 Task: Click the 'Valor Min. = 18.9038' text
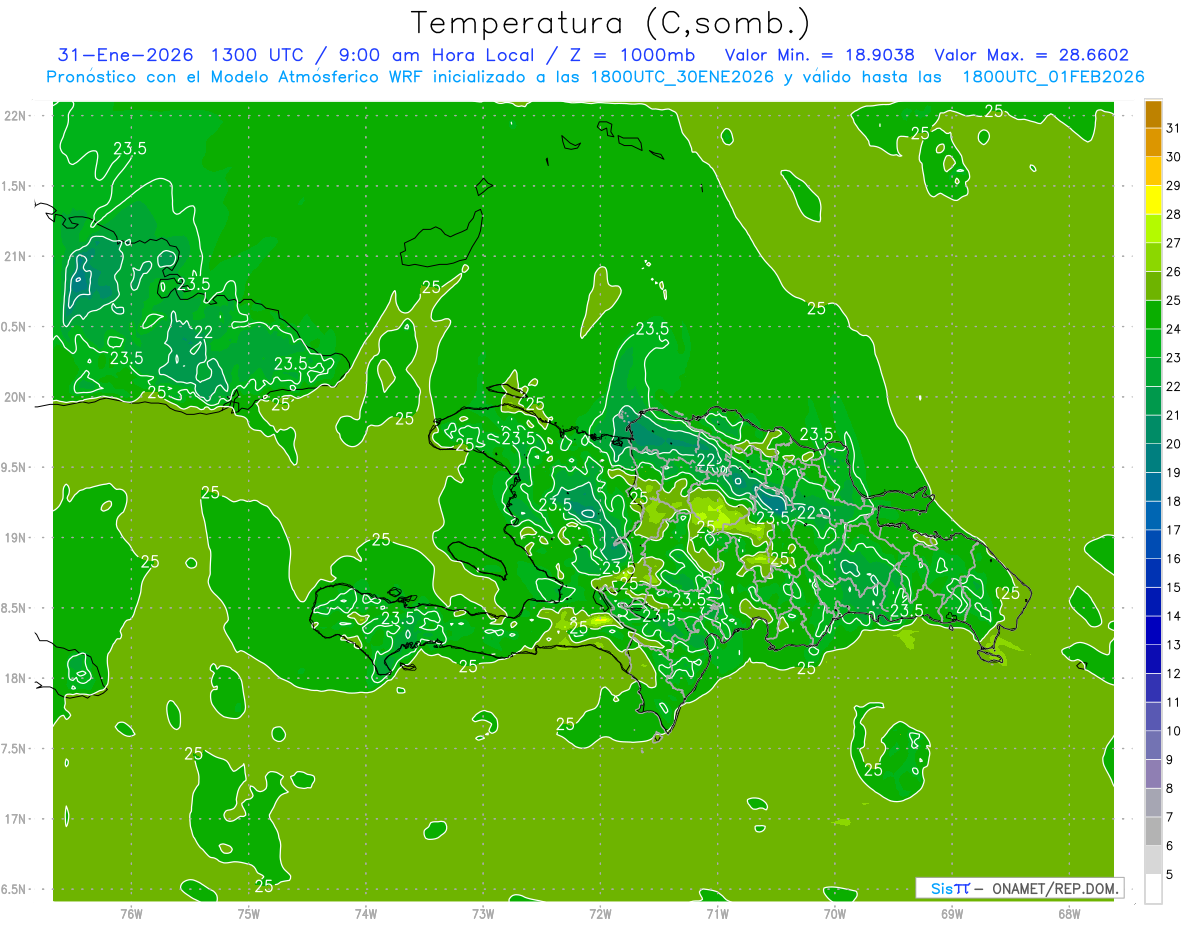(819, 55)
